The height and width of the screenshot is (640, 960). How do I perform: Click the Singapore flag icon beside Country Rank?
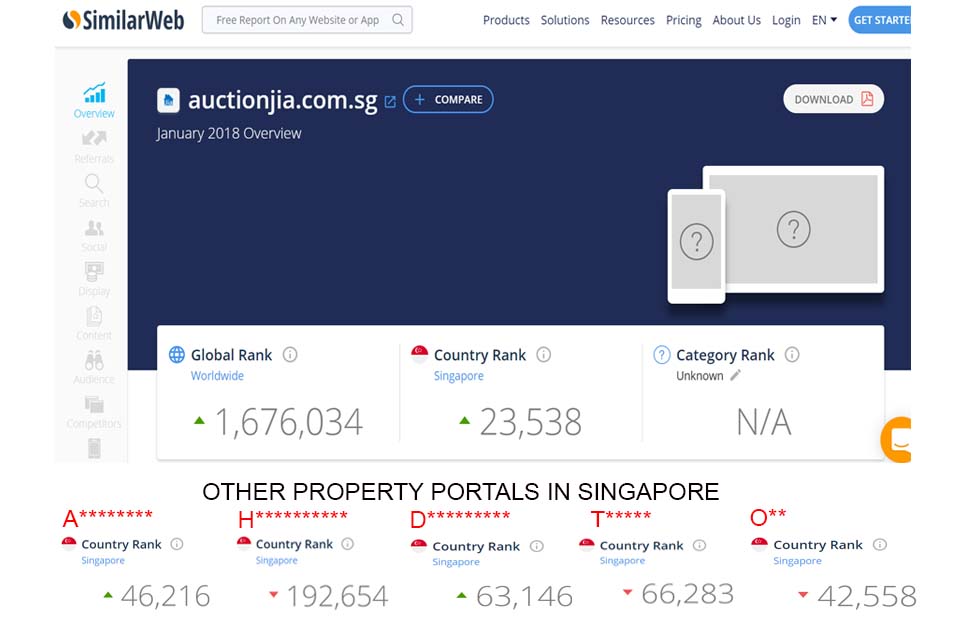click(x=419, y=355)
